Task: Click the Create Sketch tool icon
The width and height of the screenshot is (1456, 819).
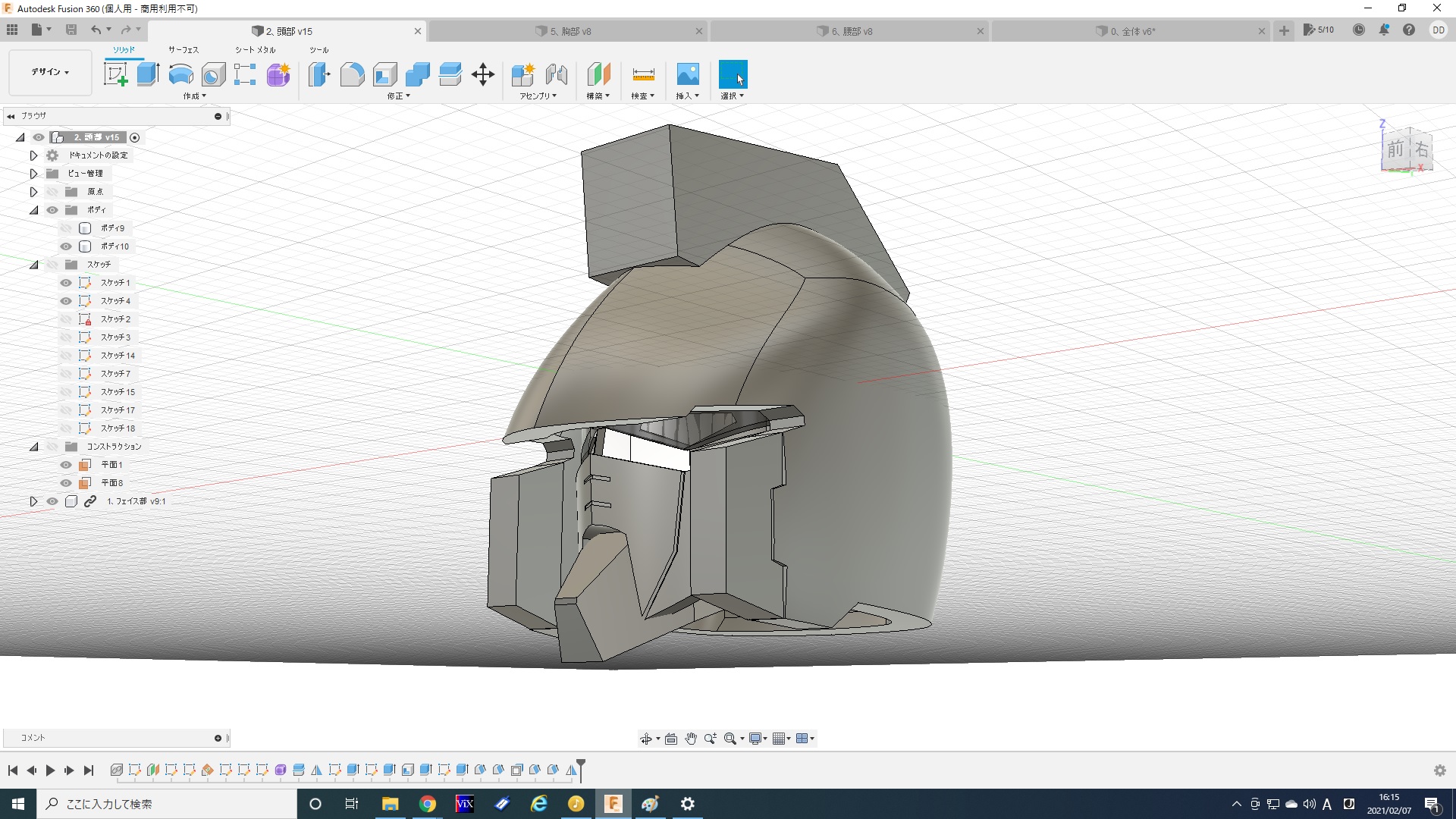Action: coord(115,74)
